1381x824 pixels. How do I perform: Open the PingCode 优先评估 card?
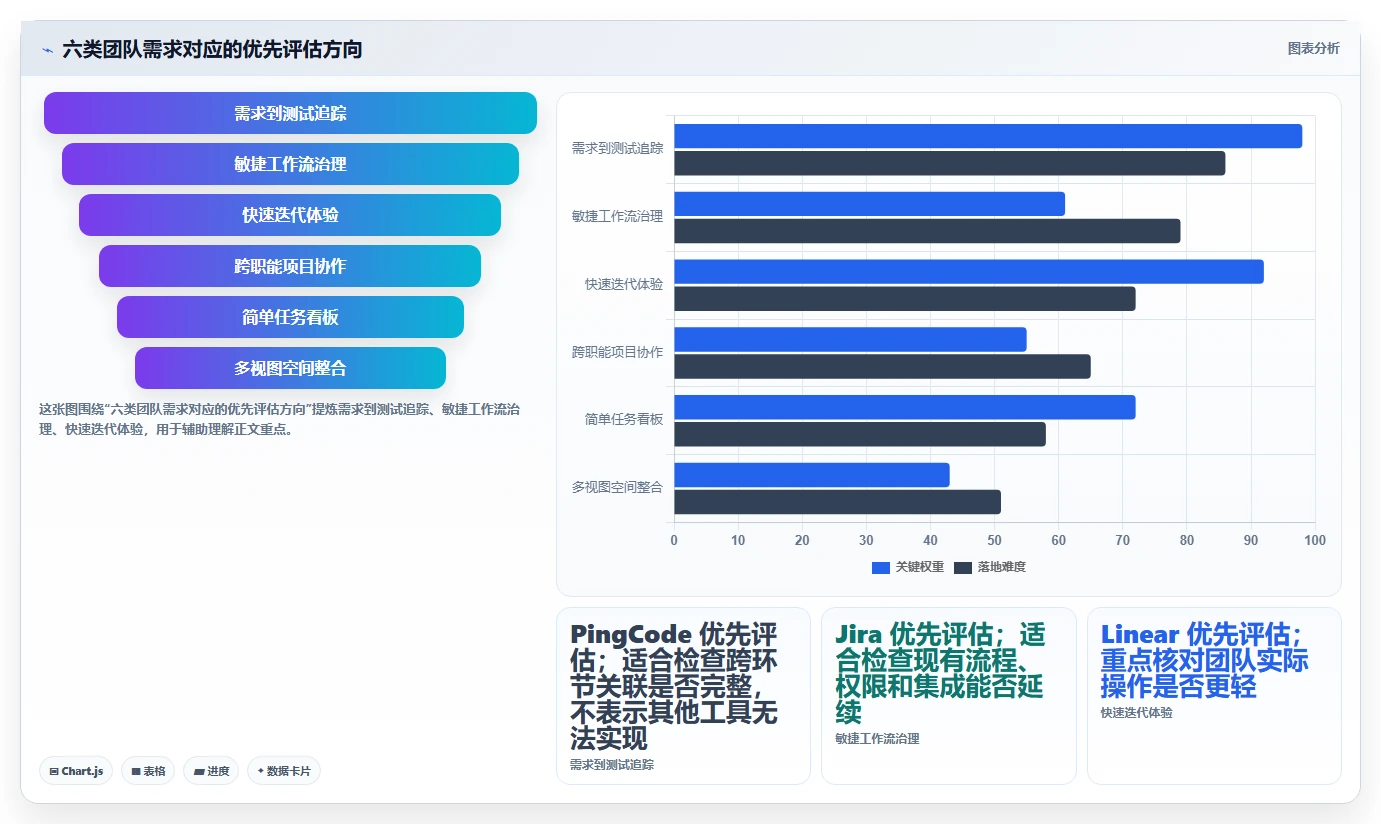[x=683, y=696]
